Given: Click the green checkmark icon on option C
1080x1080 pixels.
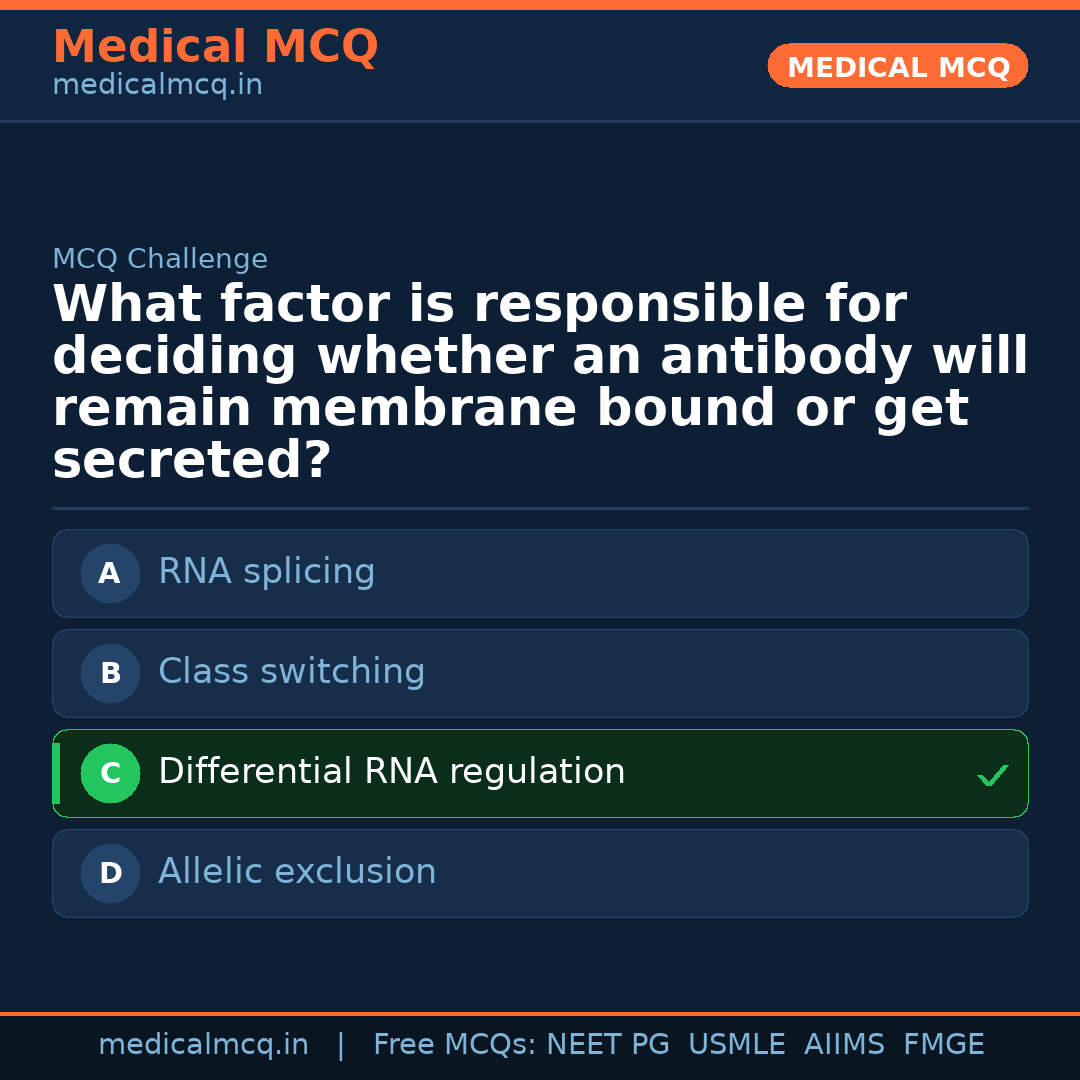Looking at the screenshot, I should 992,775.
